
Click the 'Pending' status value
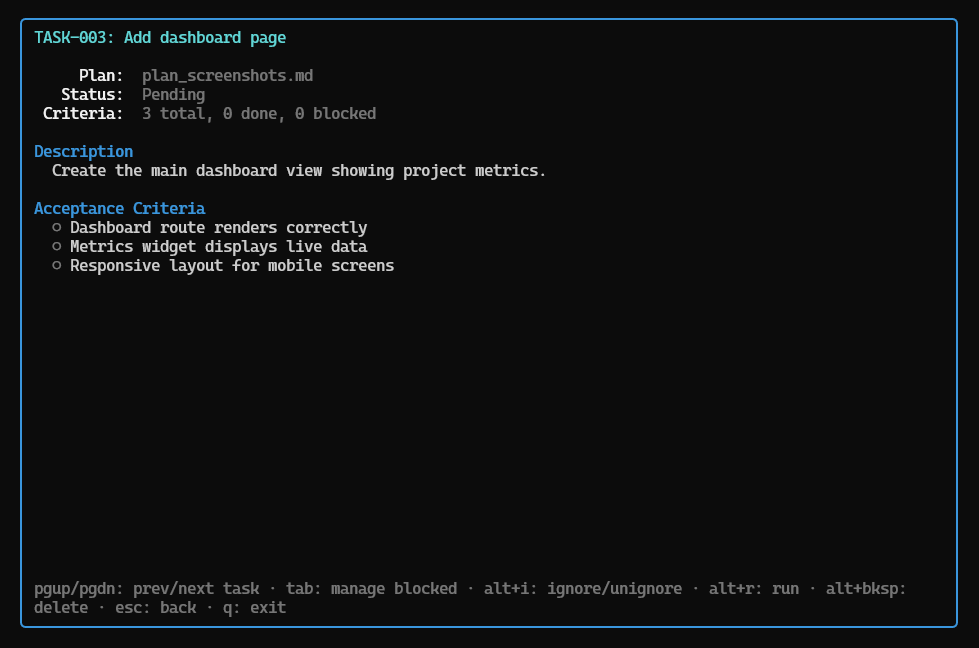[x=173, y=95]
